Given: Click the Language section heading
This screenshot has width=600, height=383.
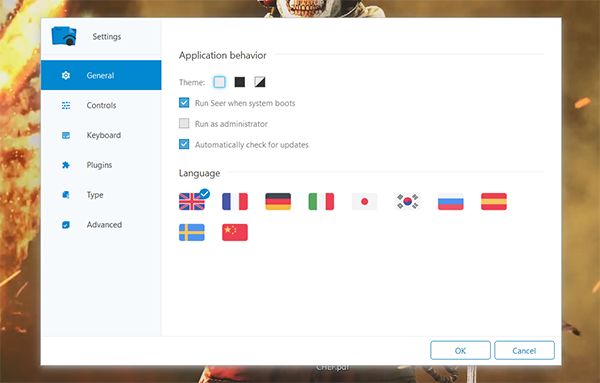Looking at the screenshot, I should pos(199,173).
